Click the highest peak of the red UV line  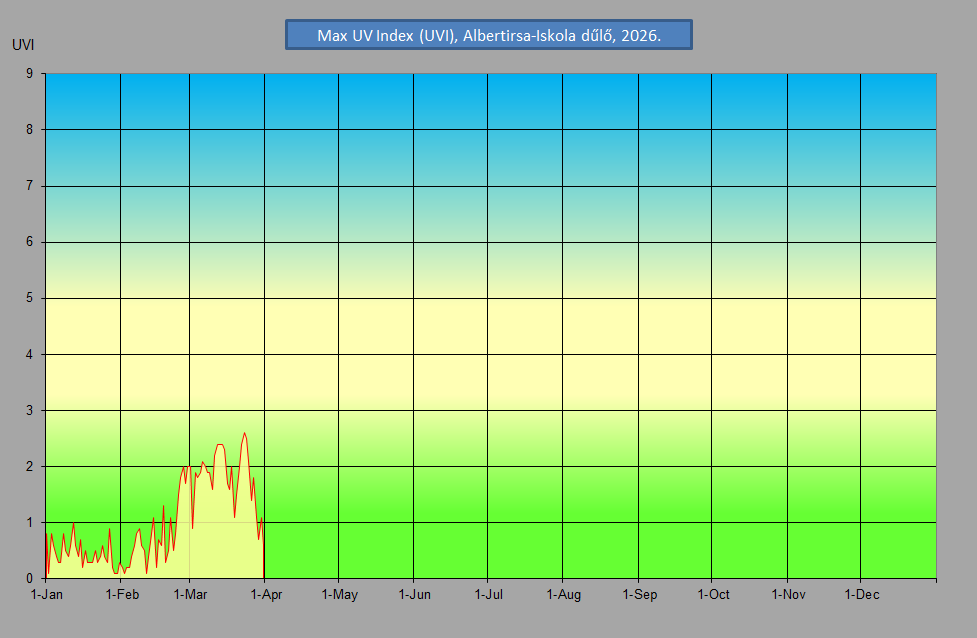[244, 433]
